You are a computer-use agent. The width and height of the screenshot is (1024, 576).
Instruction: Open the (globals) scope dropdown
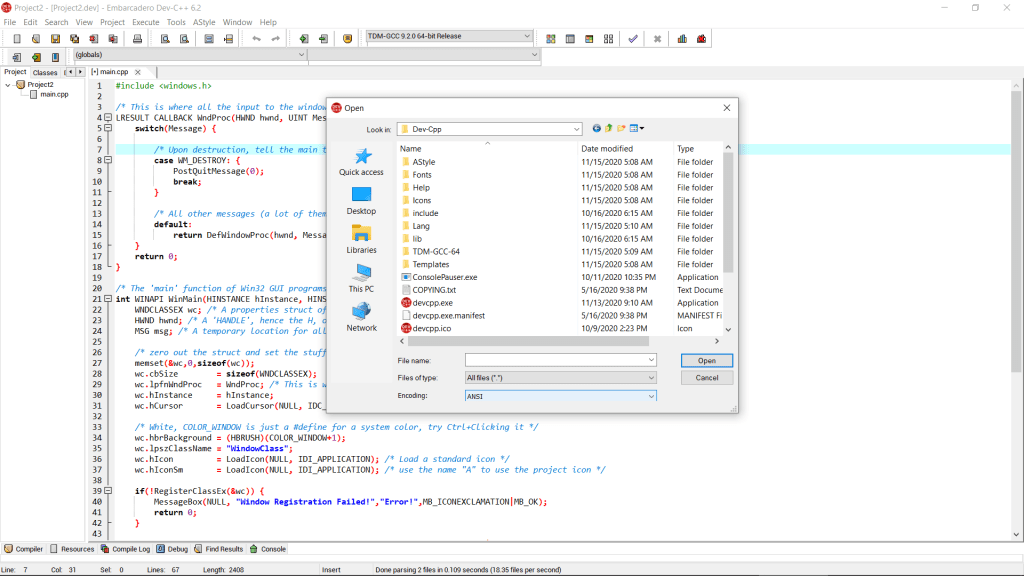[x=301, y=55]
